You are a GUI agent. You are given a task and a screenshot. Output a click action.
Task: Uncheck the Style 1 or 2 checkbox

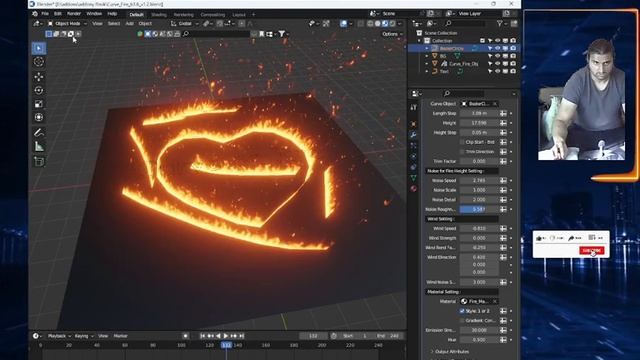pyautogui.click(x=462, y=311)
